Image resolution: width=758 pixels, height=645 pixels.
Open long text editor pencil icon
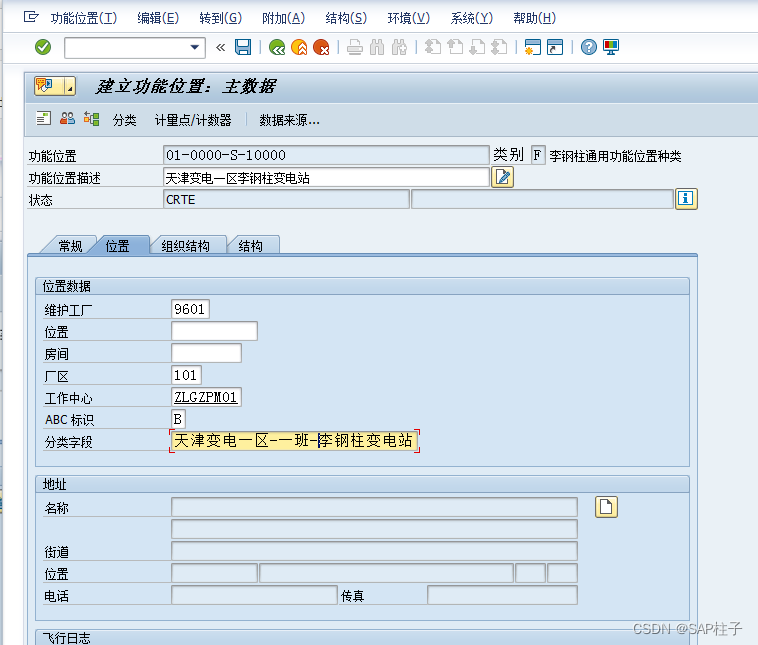(x=503, y=177)
